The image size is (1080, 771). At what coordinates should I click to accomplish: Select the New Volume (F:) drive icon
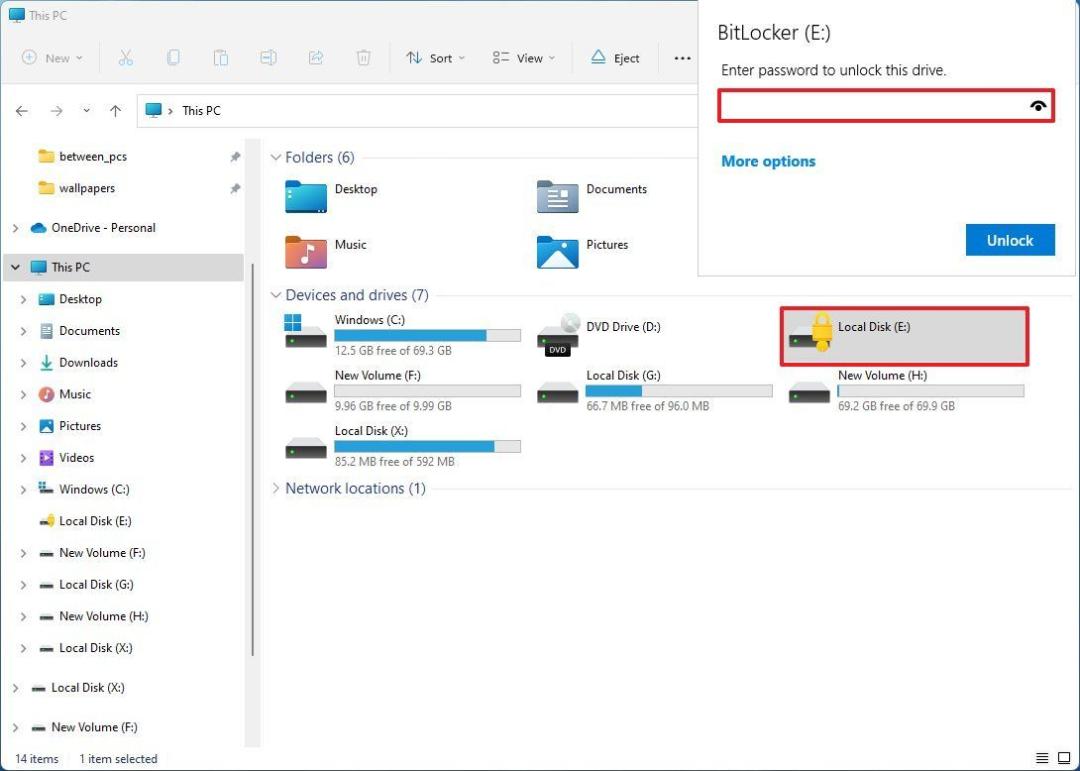tap(306, 394)
